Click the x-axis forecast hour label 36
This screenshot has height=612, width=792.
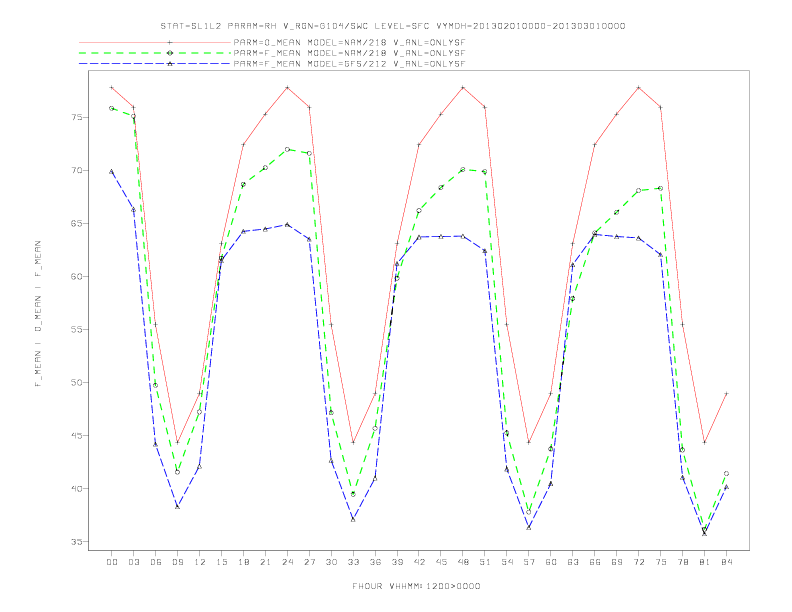[x=375, y=562]
